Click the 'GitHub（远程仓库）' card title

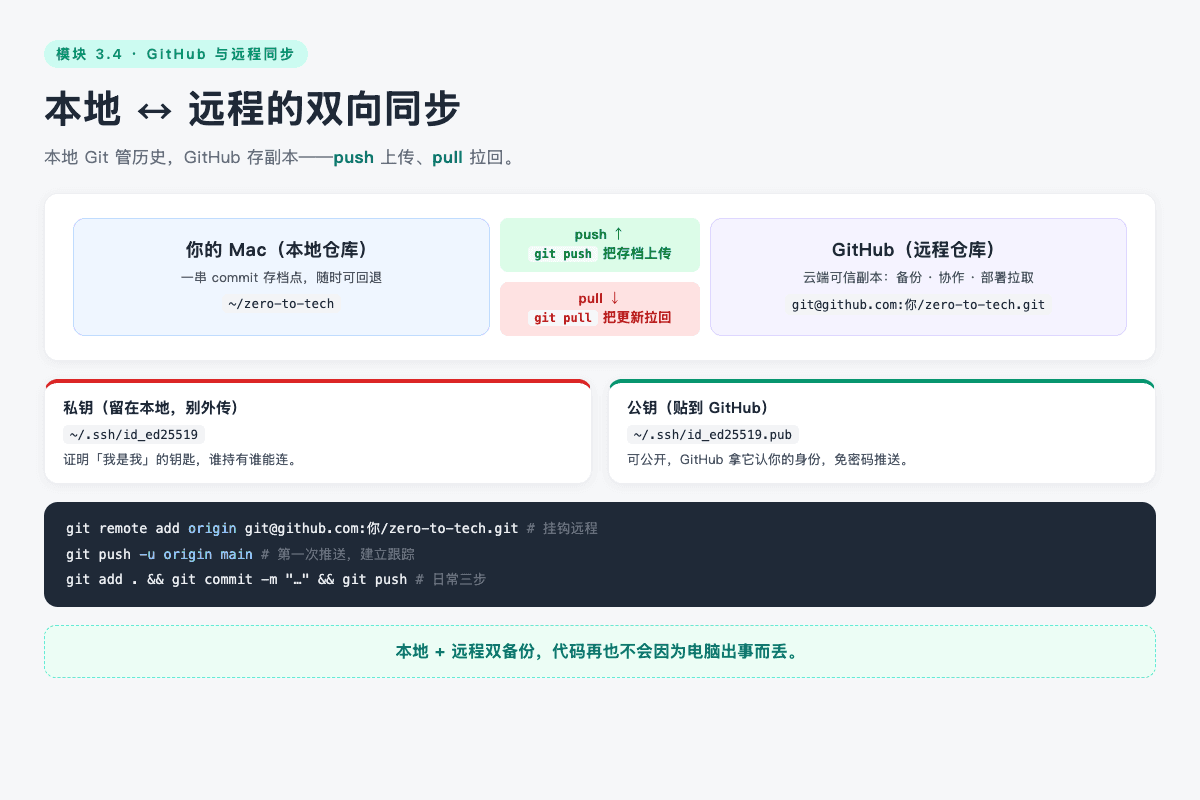coord(918,250)
